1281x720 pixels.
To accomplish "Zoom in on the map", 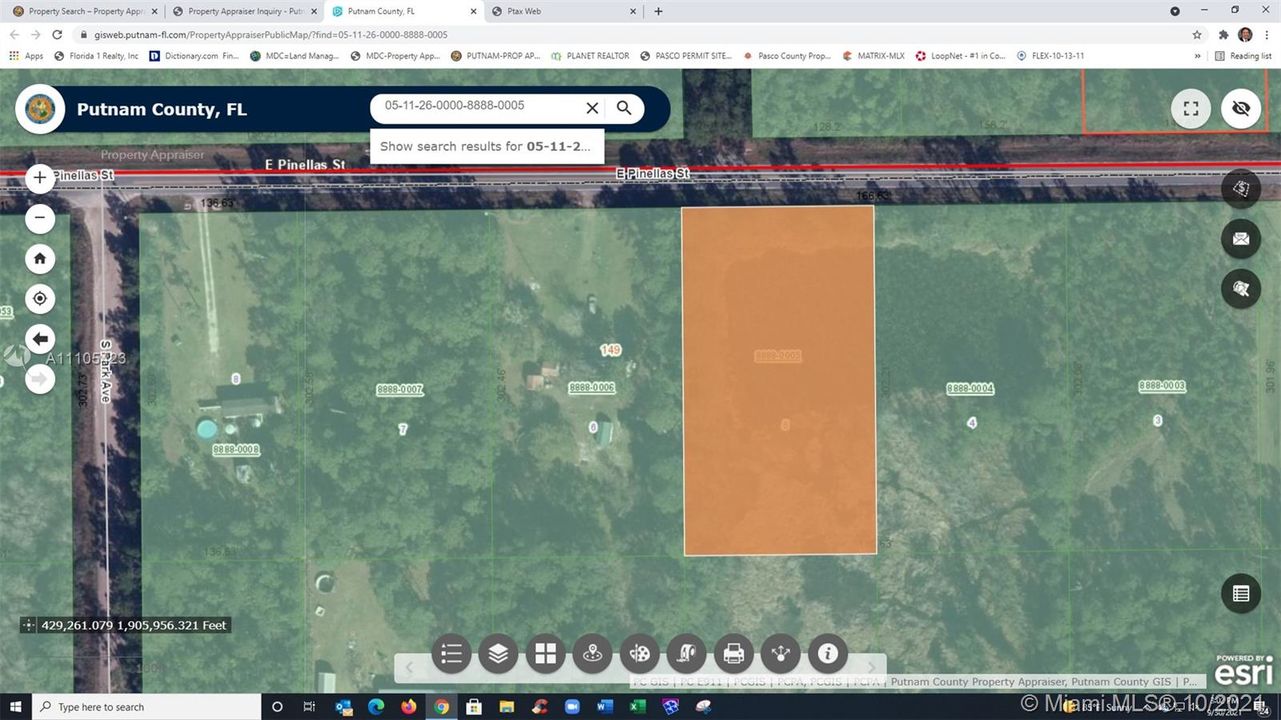I will pos(39,179).
